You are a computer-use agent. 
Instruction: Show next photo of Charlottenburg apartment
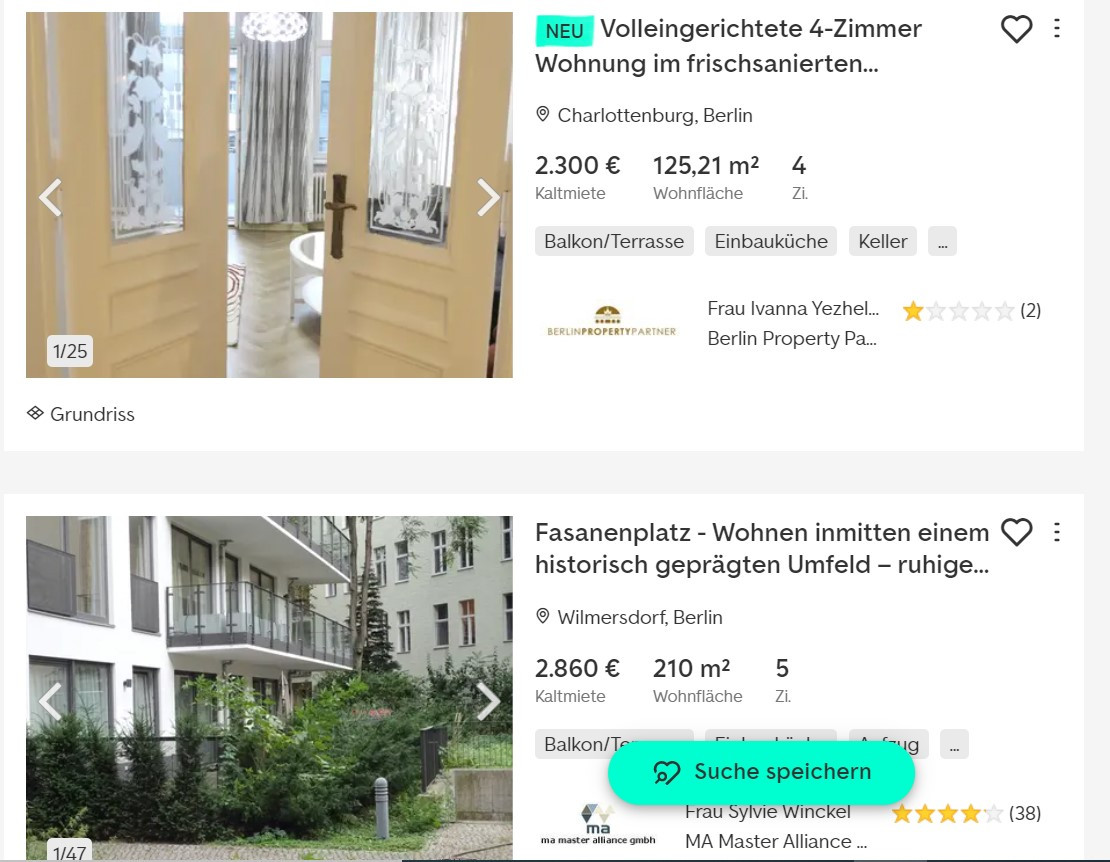(488, 197)
